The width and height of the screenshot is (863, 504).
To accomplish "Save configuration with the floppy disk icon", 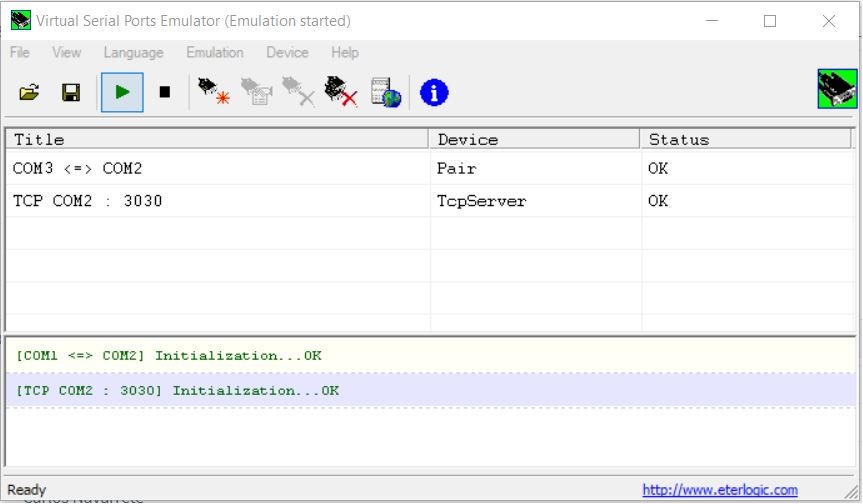I will [70, 92].
